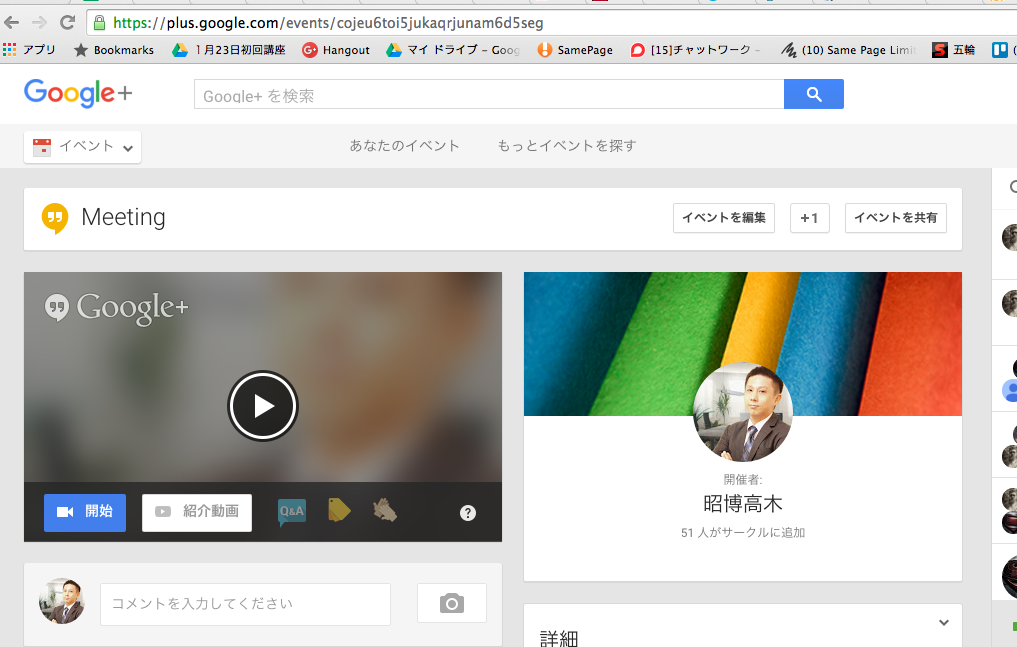This screenshot has height=647, width=1017.
Task: Click 51 人がサークルに追加 text
Action: [x=743, y=532]
